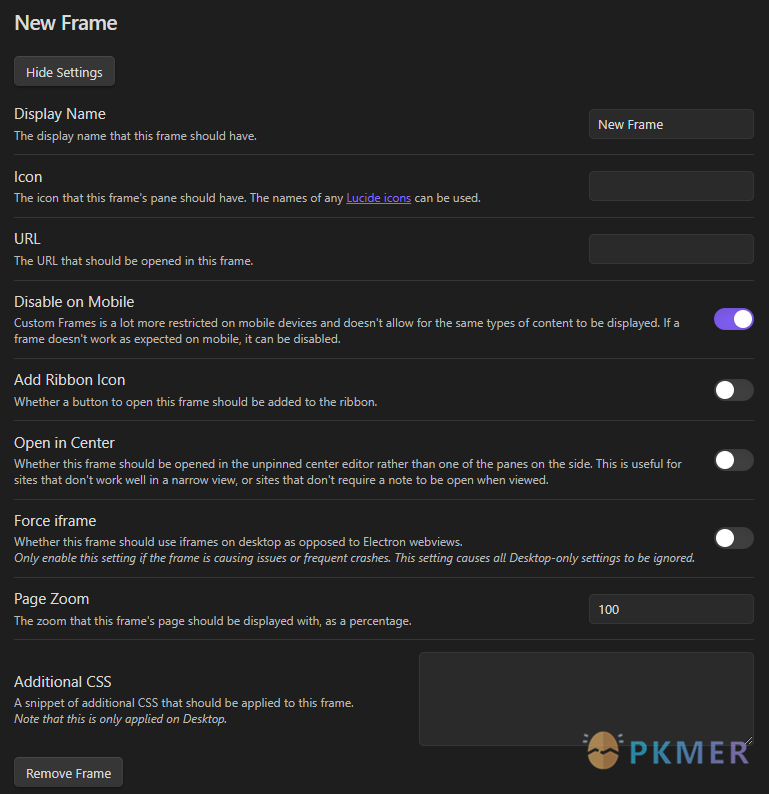Click the New Frame heading

point(66,23)
